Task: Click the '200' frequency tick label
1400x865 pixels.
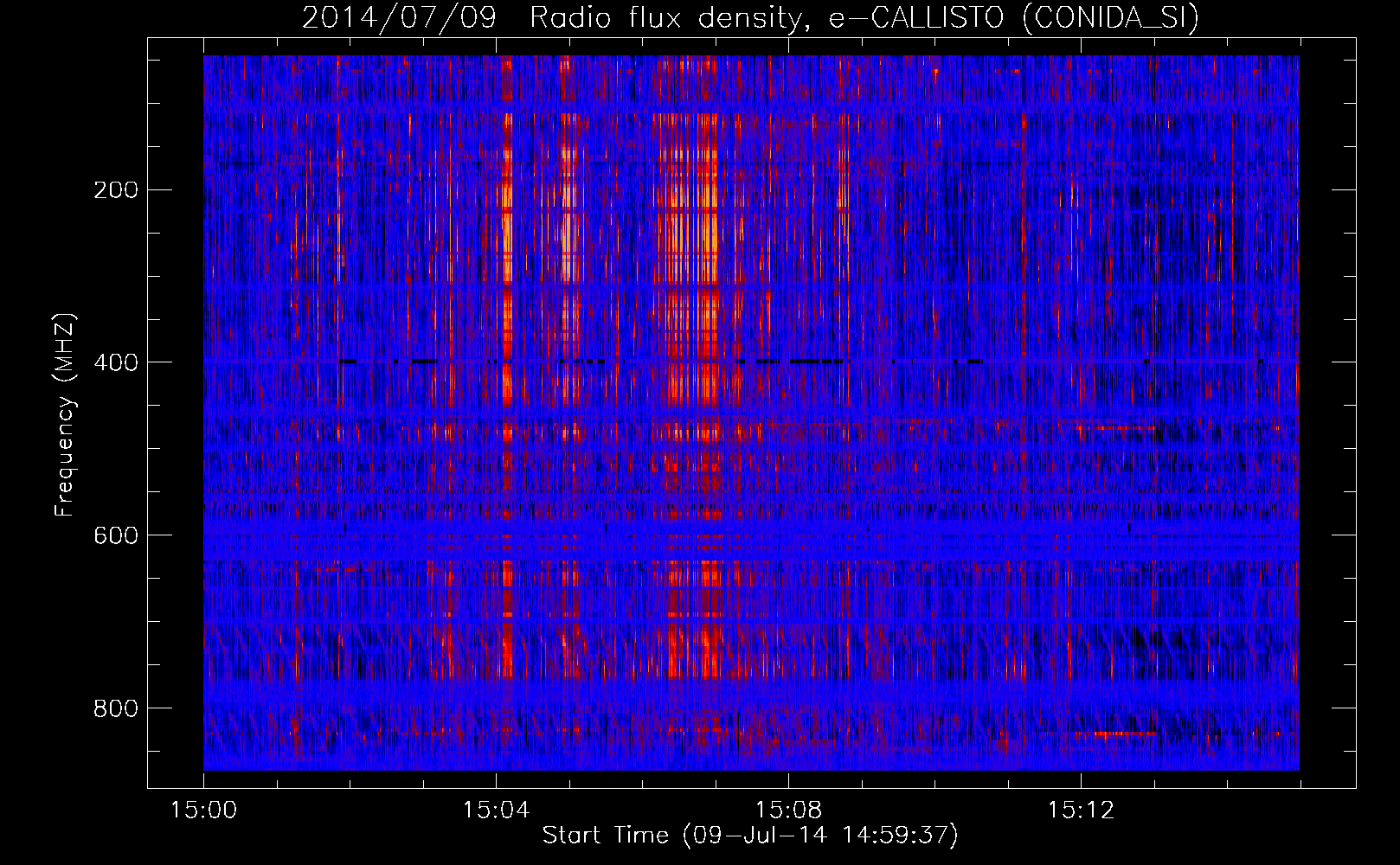Action: tap(115, 190)
